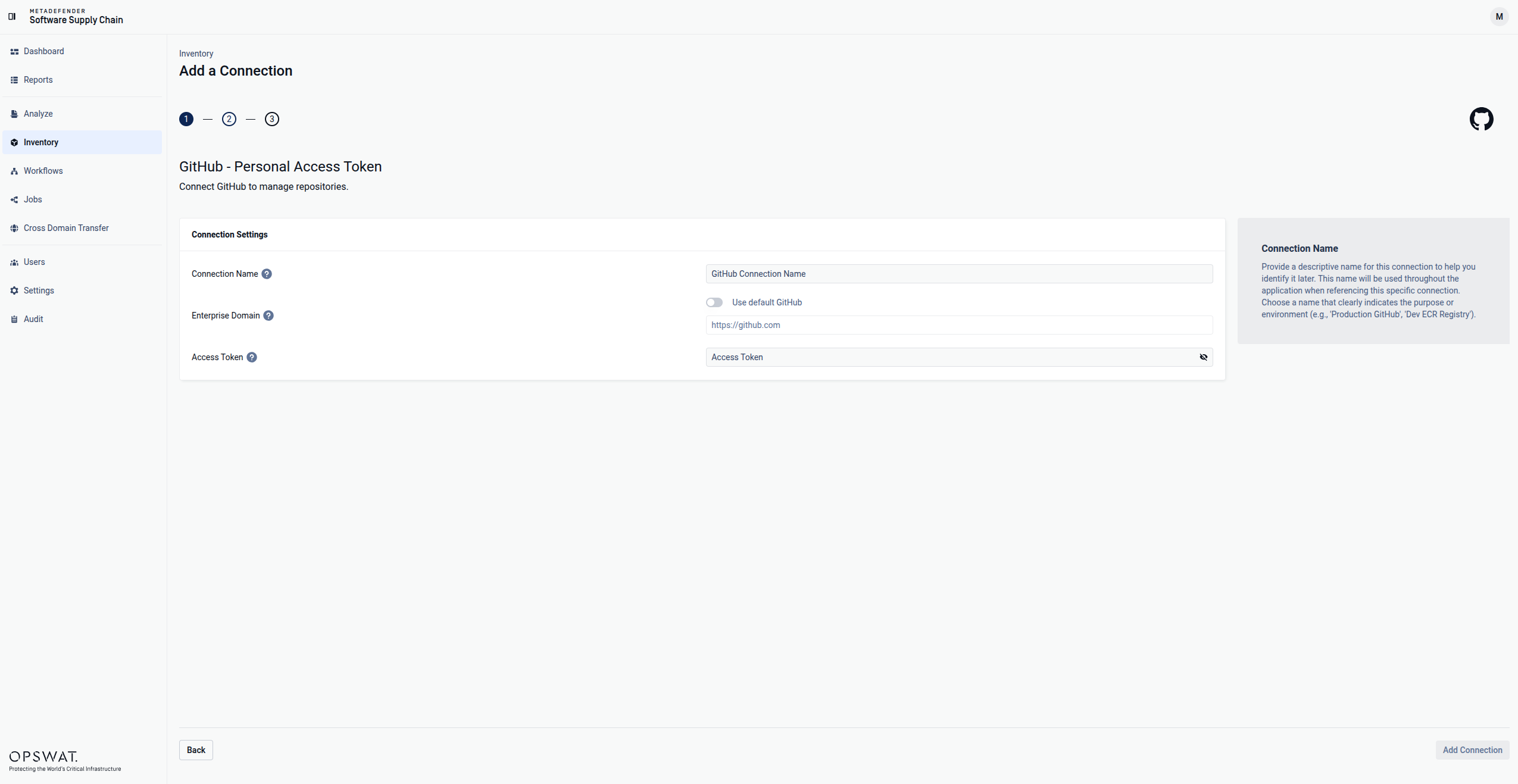Screen dimensions: 1518x784
Task: Select step 3 in the wizard
Action: 272,119
